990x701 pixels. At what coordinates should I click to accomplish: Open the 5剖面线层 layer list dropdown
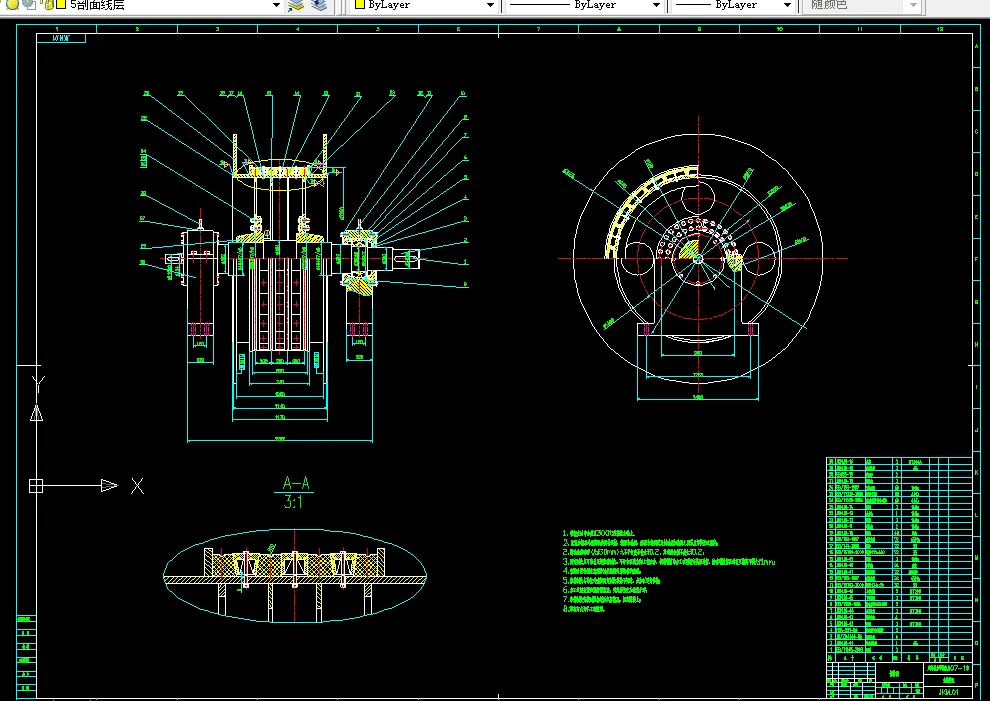tap(276, 5)
